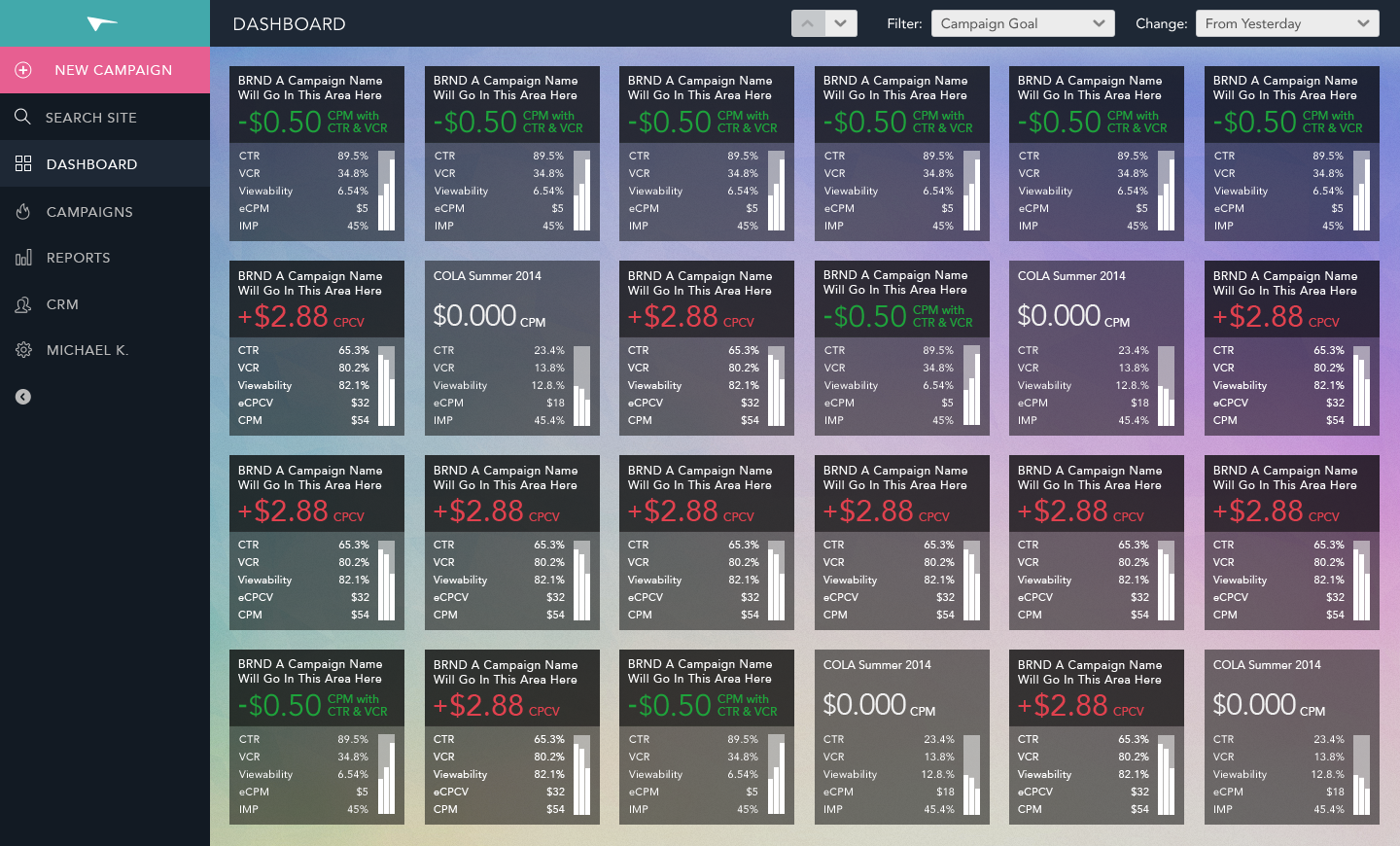This screenshot has width=1400, height=846.
Task: Select the Search Site field
Action: pyautogui.click(x=105, y=117)
